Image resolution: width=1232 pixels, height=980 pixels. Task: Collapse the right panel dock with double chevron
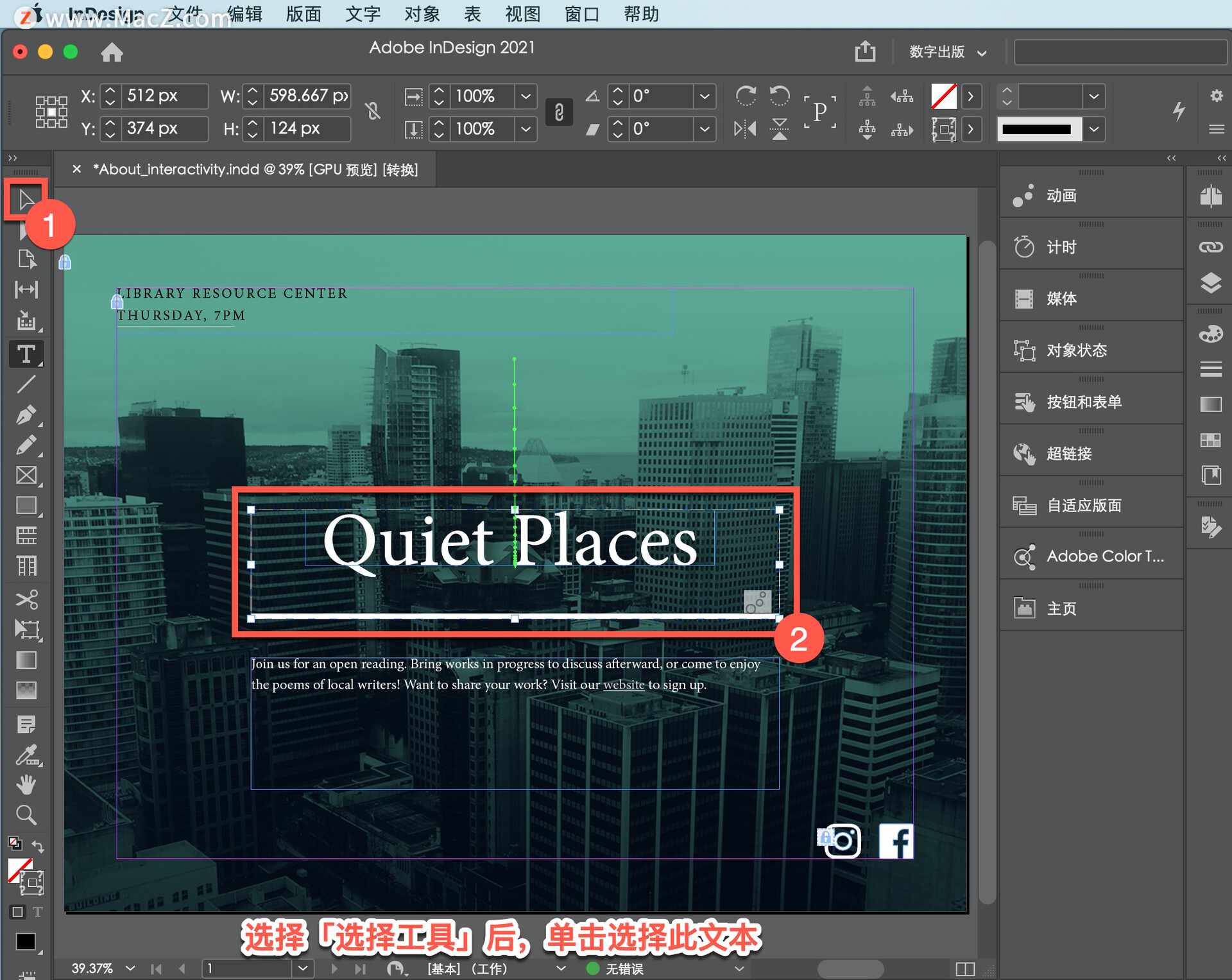[1172, 158]
